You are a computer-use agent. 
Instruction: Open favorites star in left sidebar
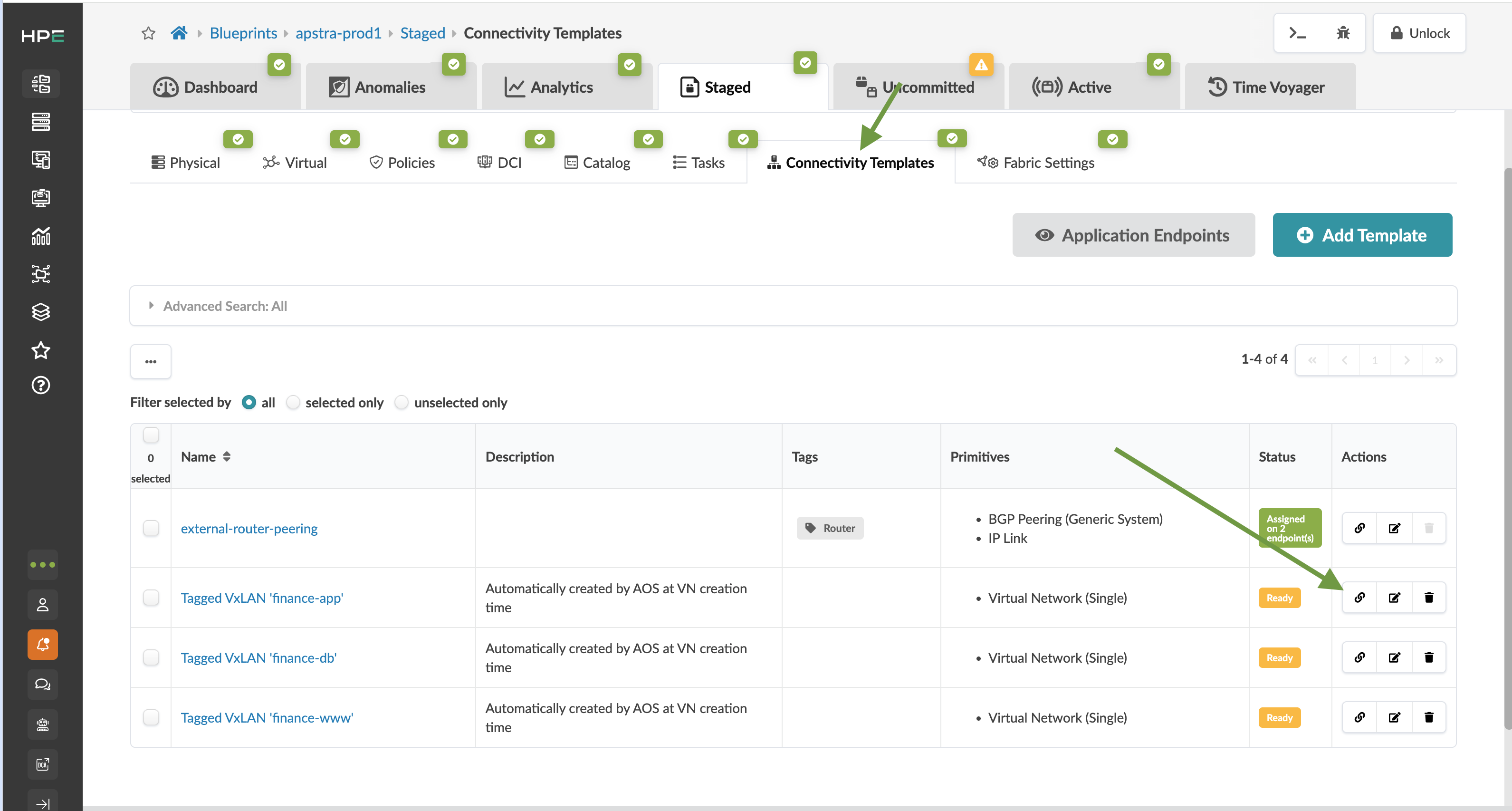40,350
